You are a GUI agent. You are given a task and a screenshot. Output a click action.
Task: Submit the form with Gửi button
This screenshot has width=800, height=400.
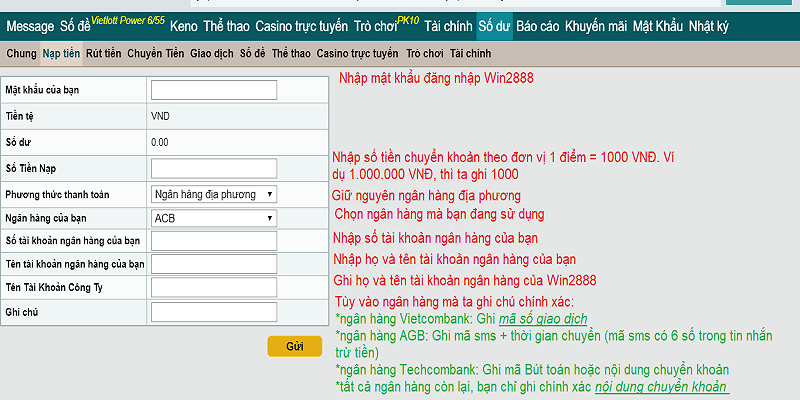(295, 346)
